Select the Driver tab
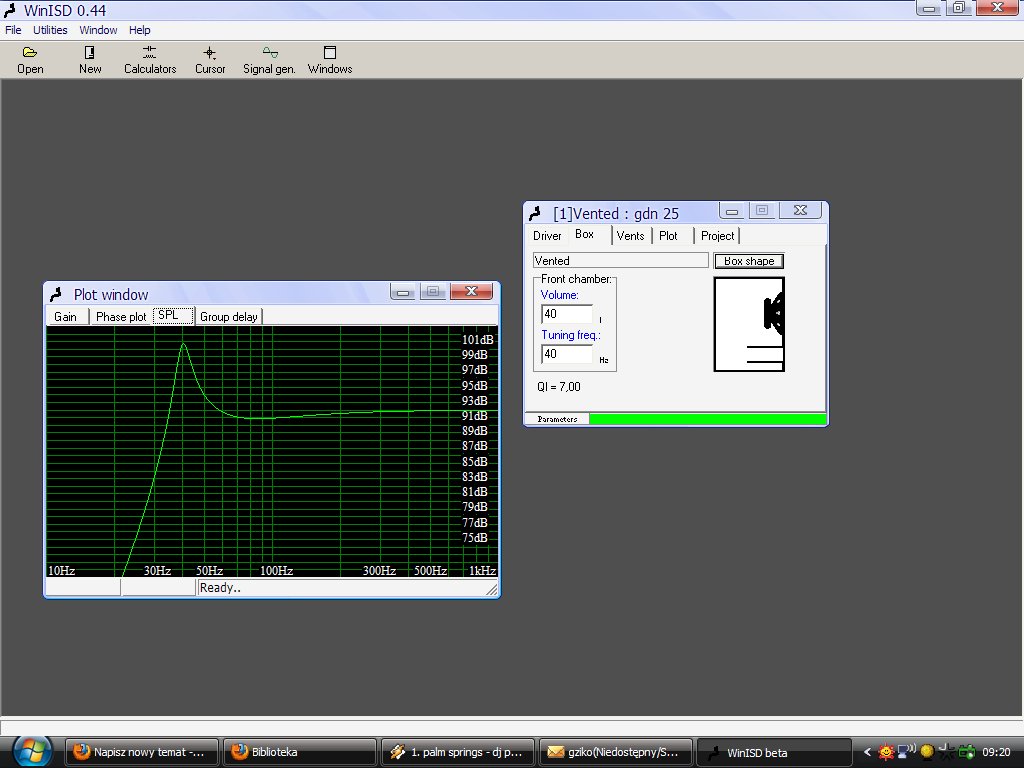1024x768 pixels. click(x=547, y=236)
